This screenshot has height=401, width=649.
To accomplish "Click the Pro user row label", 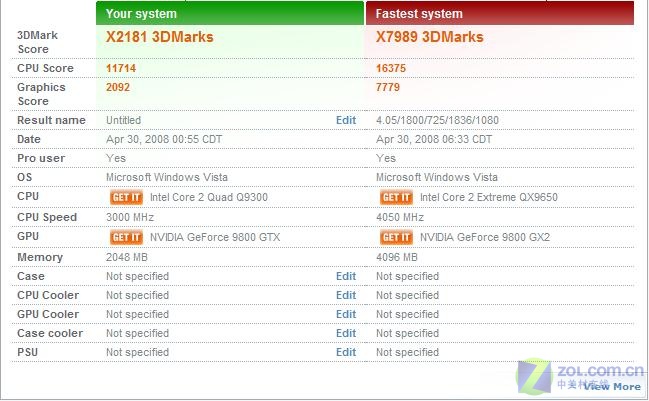I will (x=41, y=158).
